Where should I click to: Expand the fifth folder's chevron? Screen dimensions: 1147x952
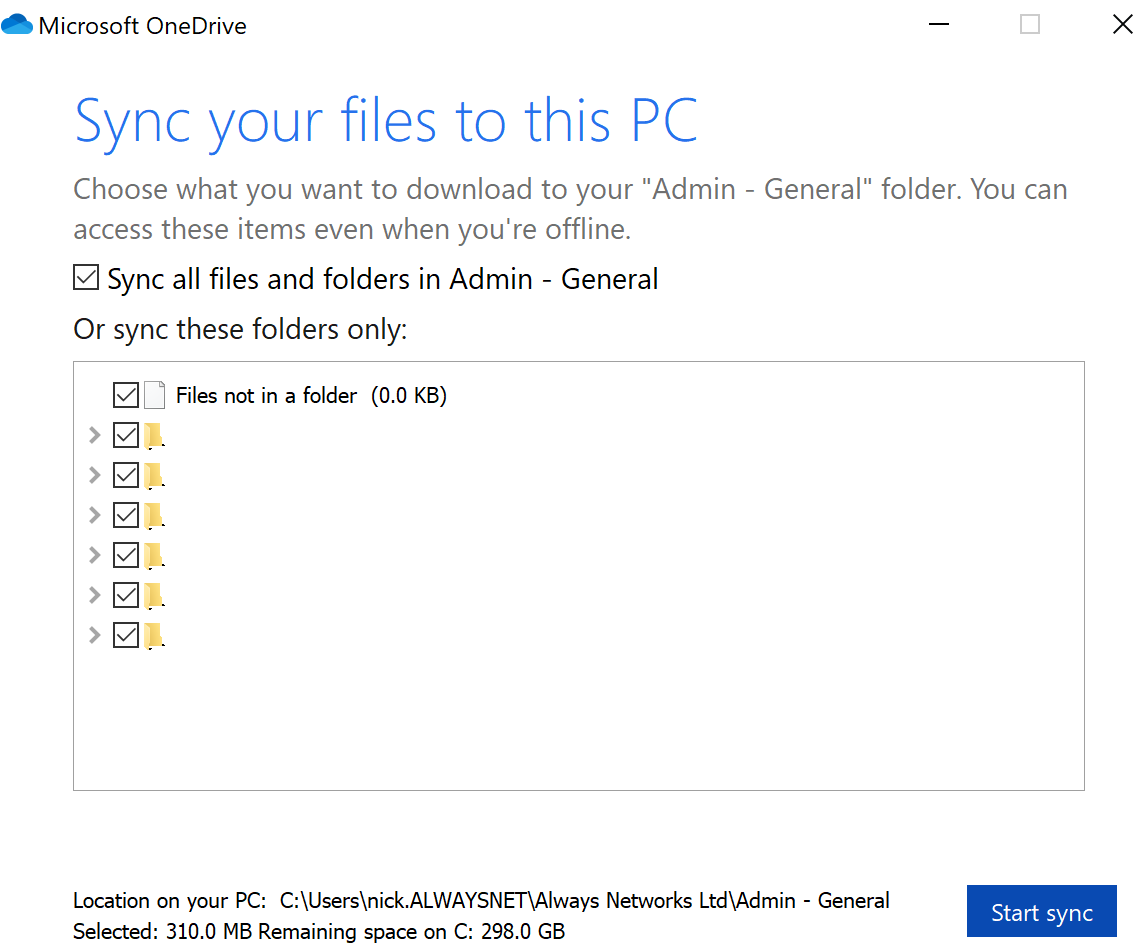[94, 595]
